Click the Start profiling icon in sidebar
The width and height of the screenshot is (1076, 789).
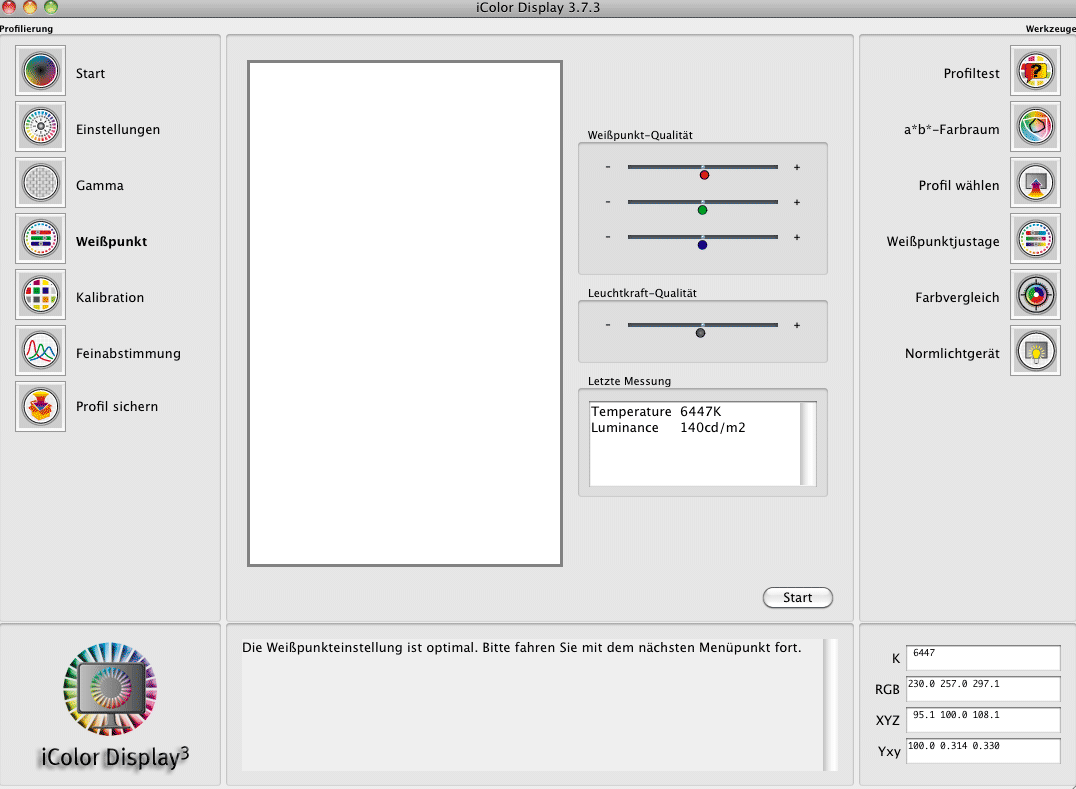(x=40, y=71)
